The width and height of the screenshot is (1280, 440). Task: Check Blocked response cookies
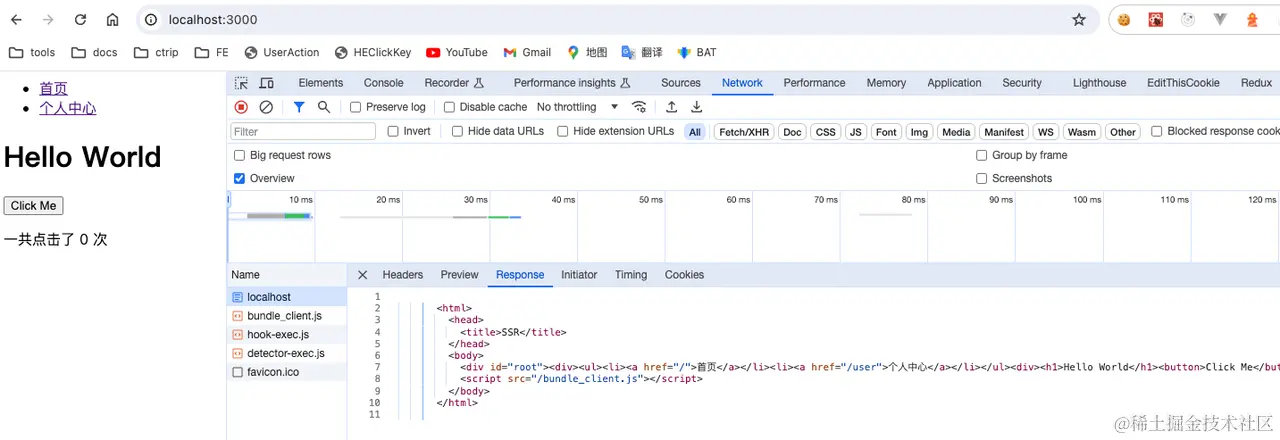pyautogui.click(x=1157, y=131)
